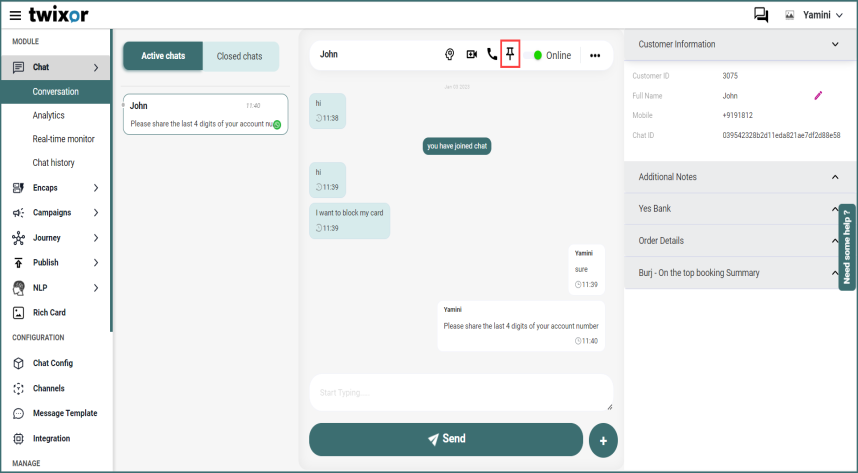Start a voice call with John
This screenshot has height=473, width=858.
click(x=491, y=55)
